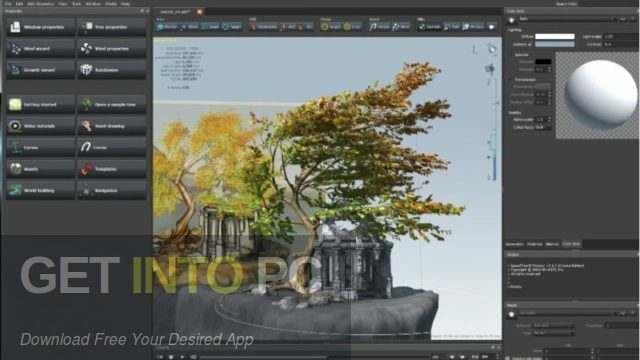Open the dropdown below Alpha scalar
Screen dimensions: 640x360
(x=543, y=127)
